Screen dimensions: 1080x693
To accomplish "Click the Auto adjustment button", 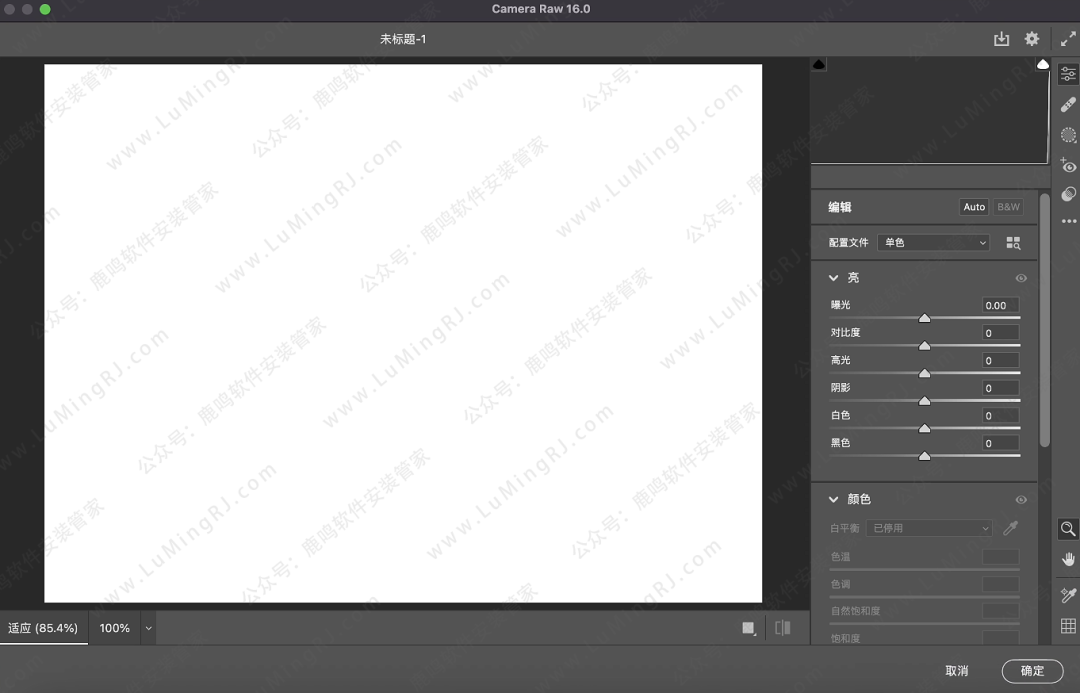I will pos(974,207).
